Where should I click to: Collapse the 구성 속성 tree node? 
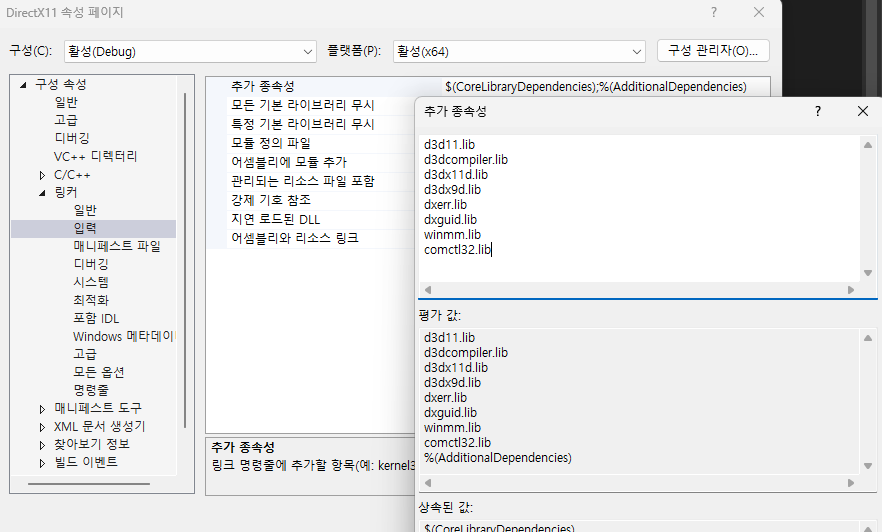[x=24, y=85]
